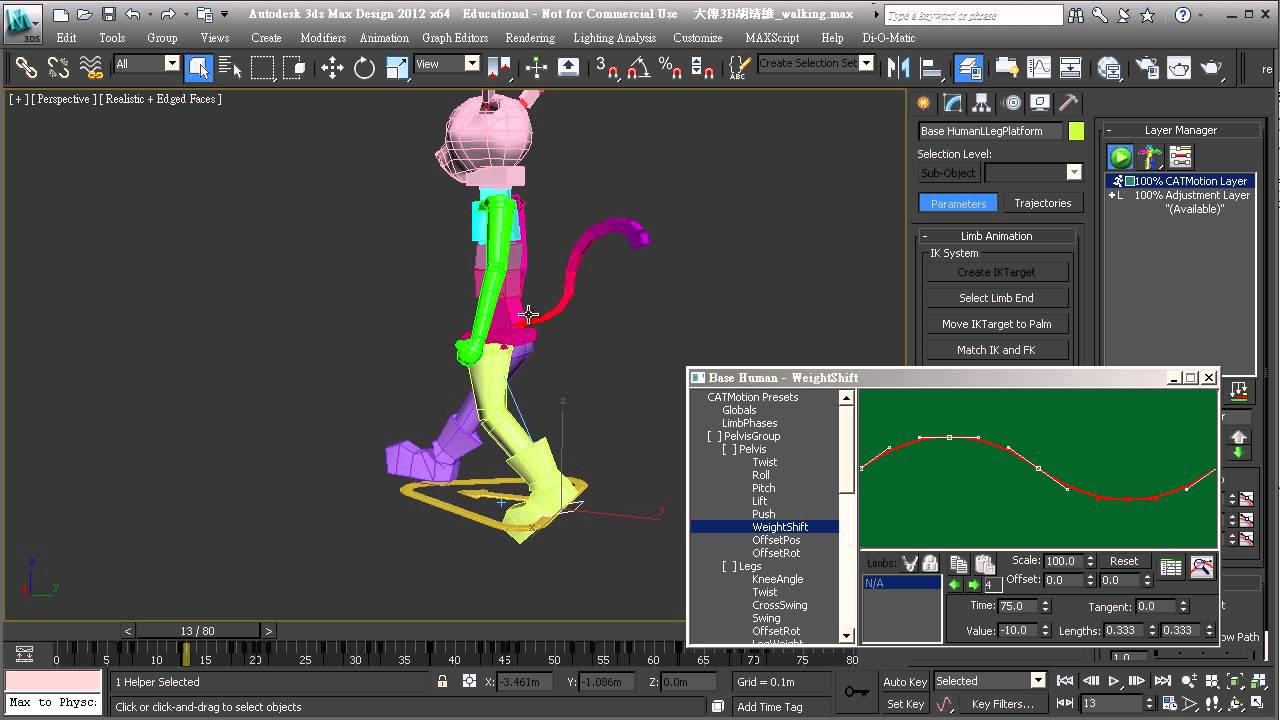This screenshot has width=1280, height=720.
Task: Click Reset in WeightShift window
Action: pos(1124,561)
